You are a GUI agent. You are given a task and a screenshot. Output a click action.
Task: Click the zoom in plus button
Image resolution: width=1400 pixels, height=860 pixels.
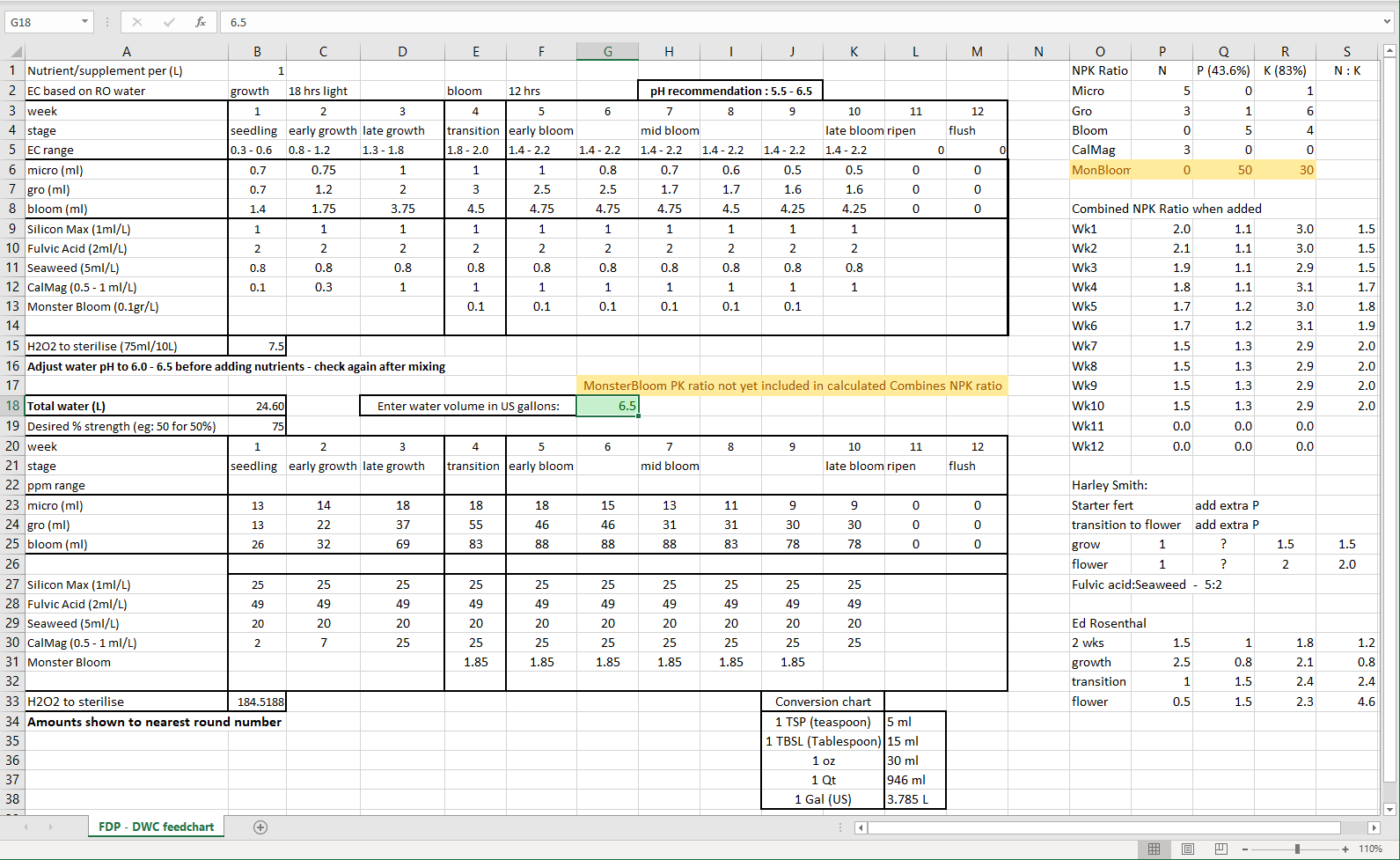click(x=1345, y=849)
